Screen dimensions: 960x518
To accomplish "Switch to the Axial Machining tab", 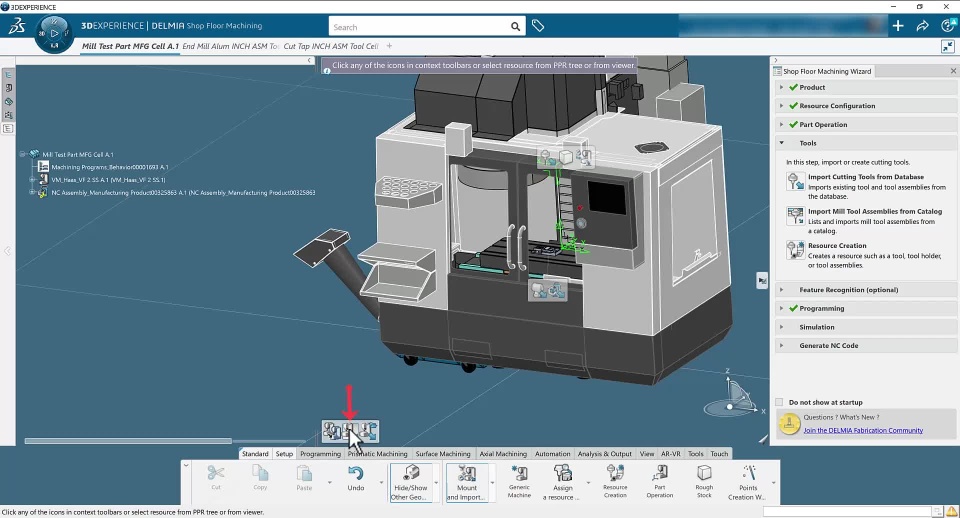I will click(503, 454).
